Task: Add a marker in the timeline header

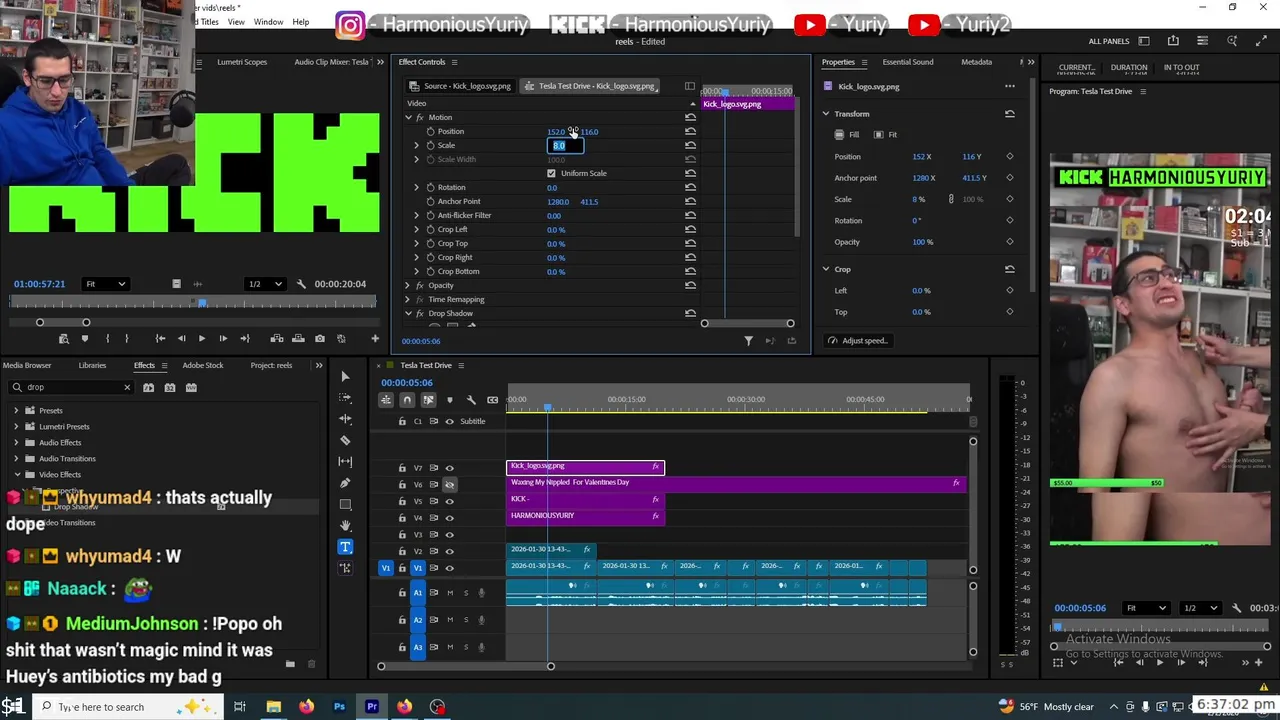Action: click(x=449, y=400)
